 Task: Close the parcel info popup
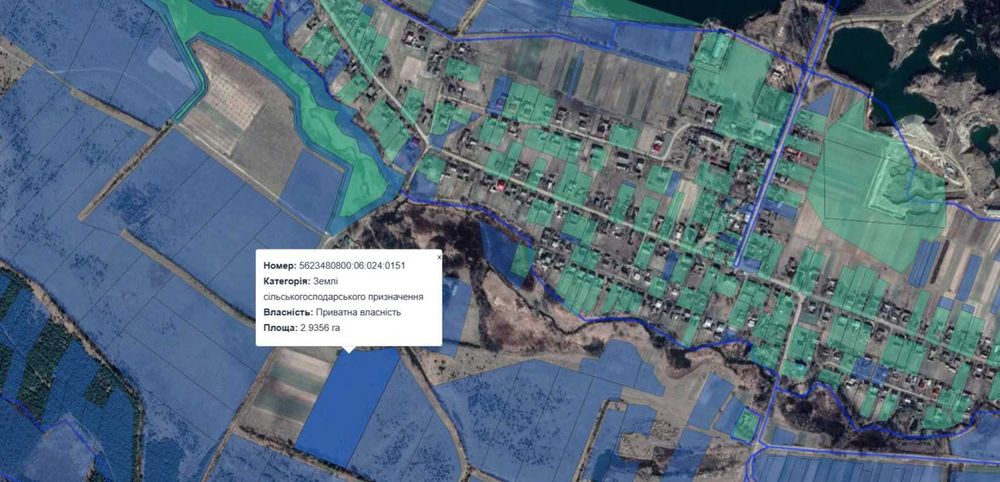pyautogui.click(x=439, y=257)
